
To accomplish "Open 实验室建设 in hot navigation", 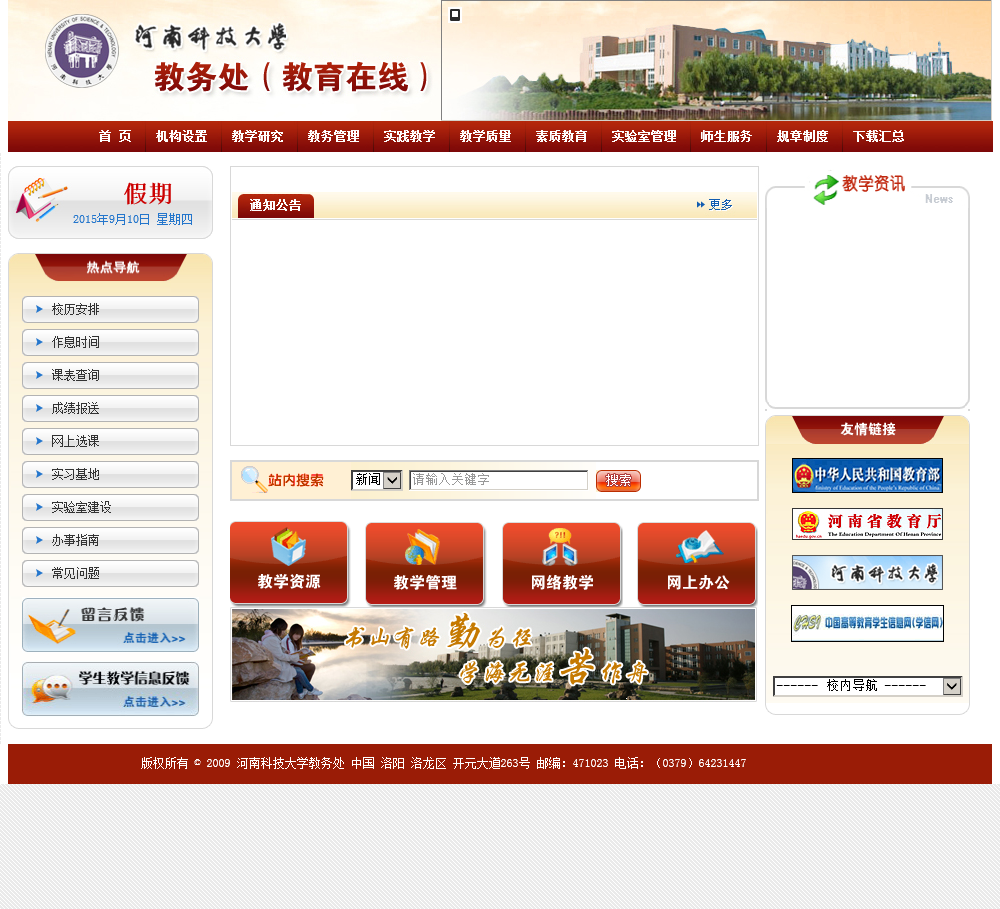I will (x=110, y=507).
